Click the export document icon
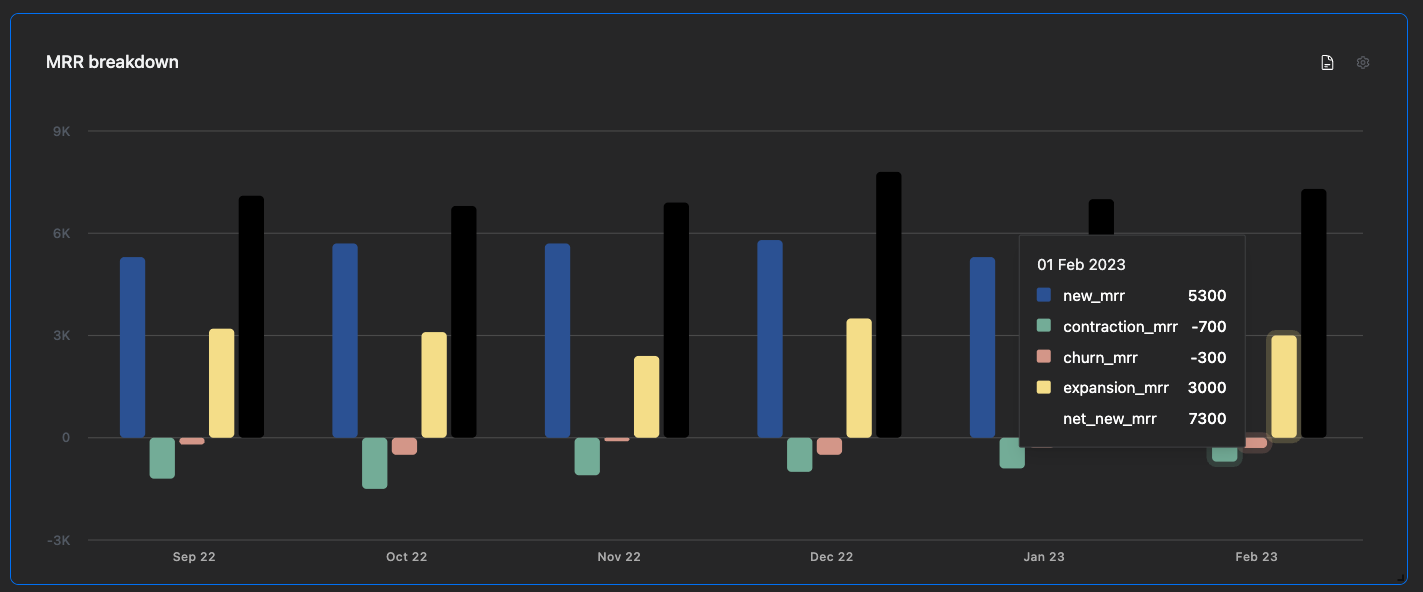The height and width of the screenshot is (592, 1423). (1327, 63)
